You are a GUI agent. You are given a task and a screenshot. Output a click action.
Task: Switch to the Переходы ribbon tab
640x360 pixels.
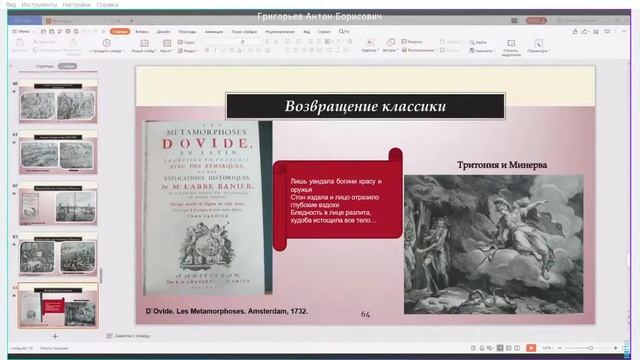pyautogui.click(x=187, y=31)
